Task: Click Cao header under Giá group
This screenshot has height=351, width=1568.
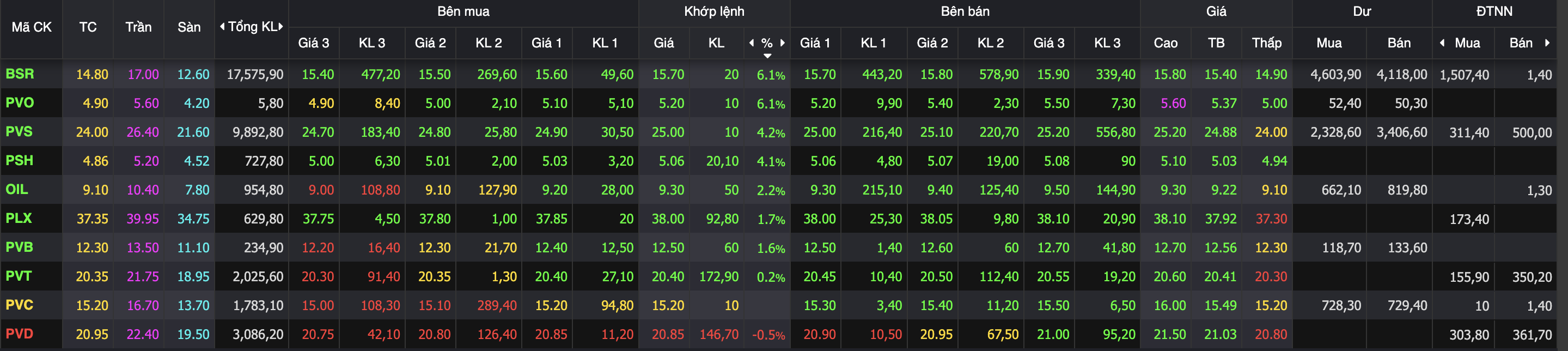Action: point(1165,43)
